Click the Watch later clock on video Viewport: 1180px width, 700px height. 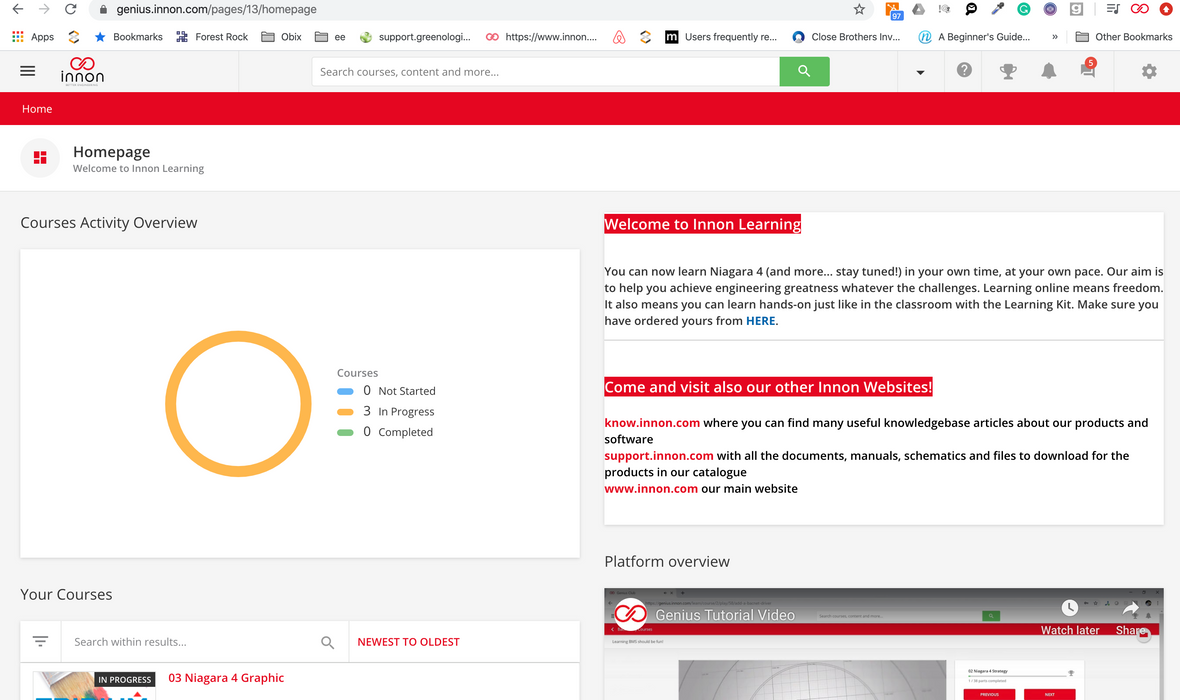coord(1069,607)
